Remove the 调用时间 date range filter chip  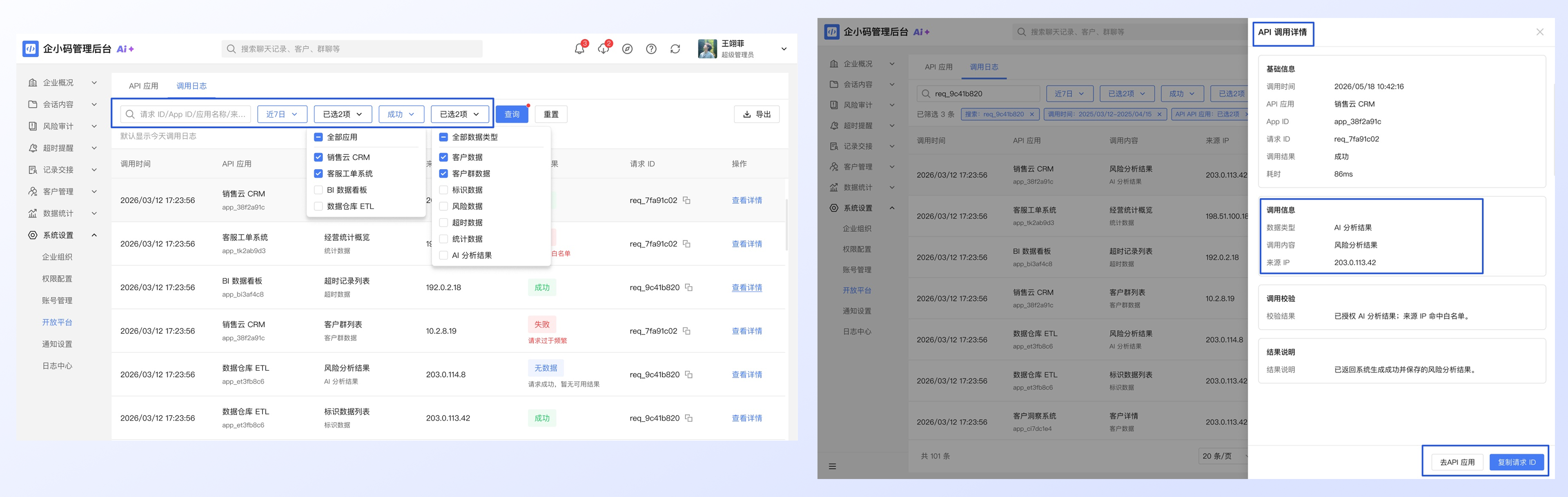tap(1160, 114)
